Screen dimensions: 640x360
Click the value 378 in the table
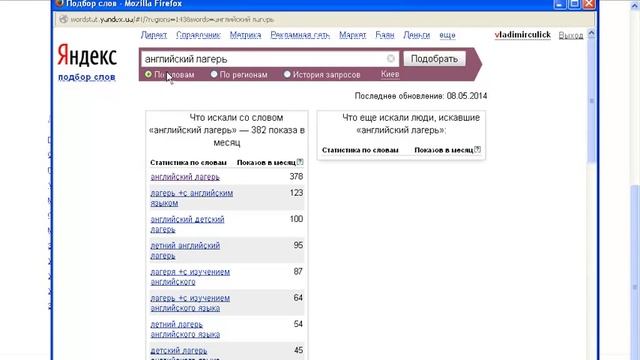[296, 176]
